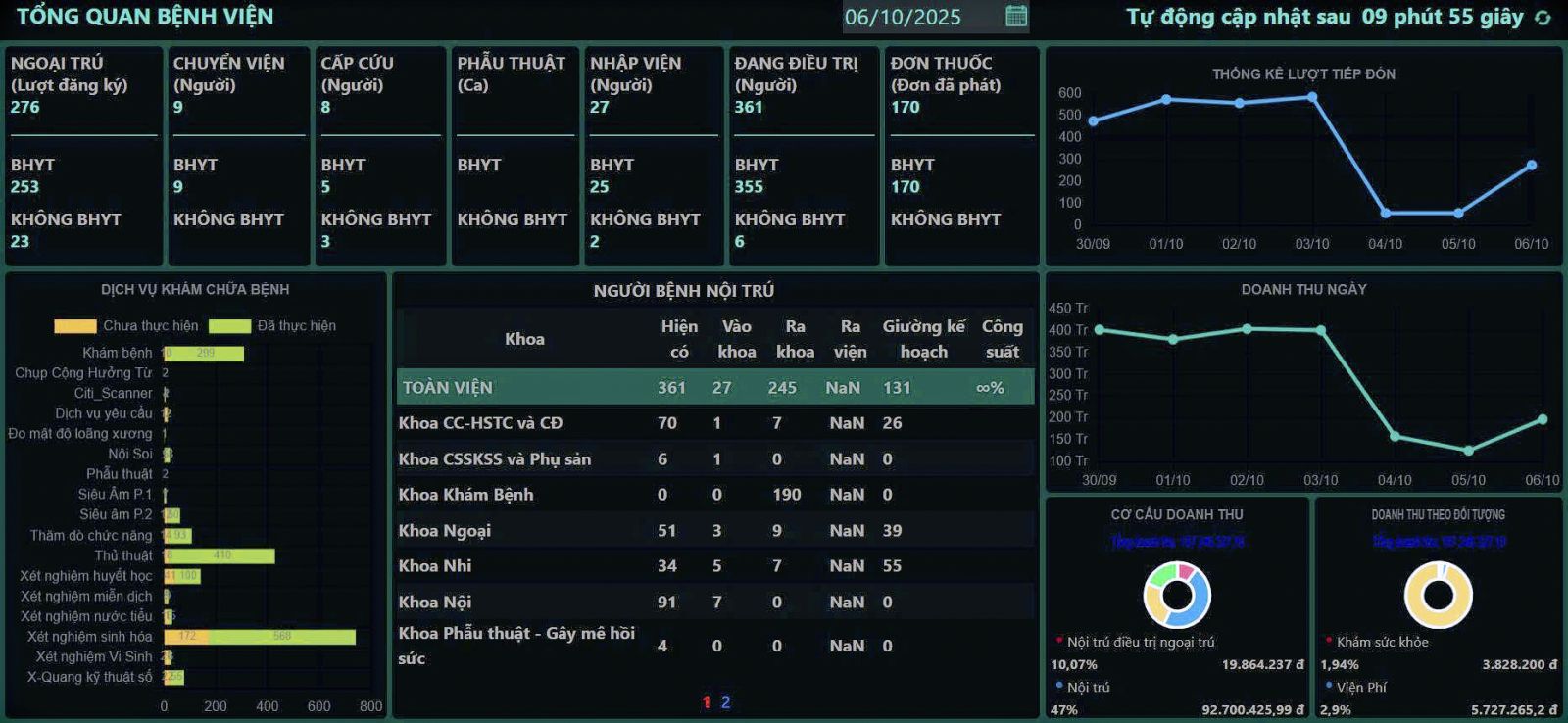The height and width of the screenshot is (723, 1568).
Task: Click the red Khám sức khỏe legend dot
Action: click(x=1329, y=641)
